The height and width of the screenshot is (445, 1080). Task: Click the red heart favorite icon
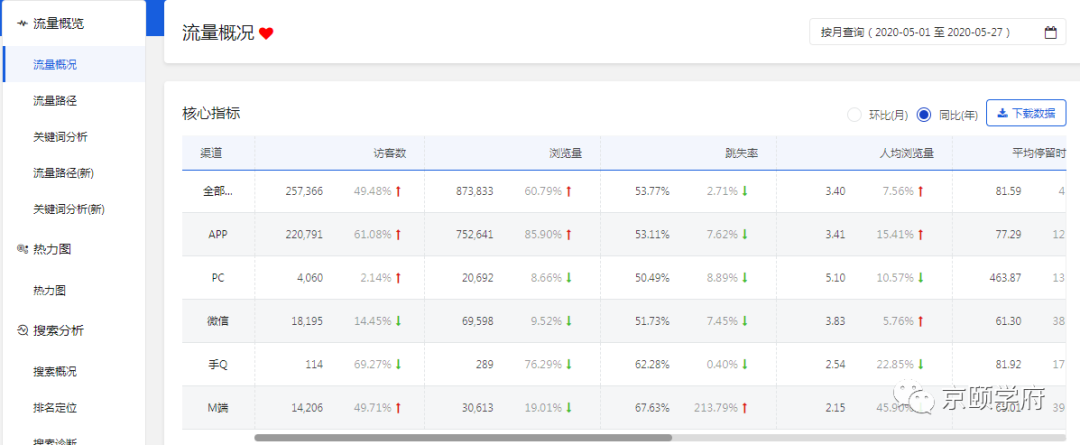(x=266, y=33)
